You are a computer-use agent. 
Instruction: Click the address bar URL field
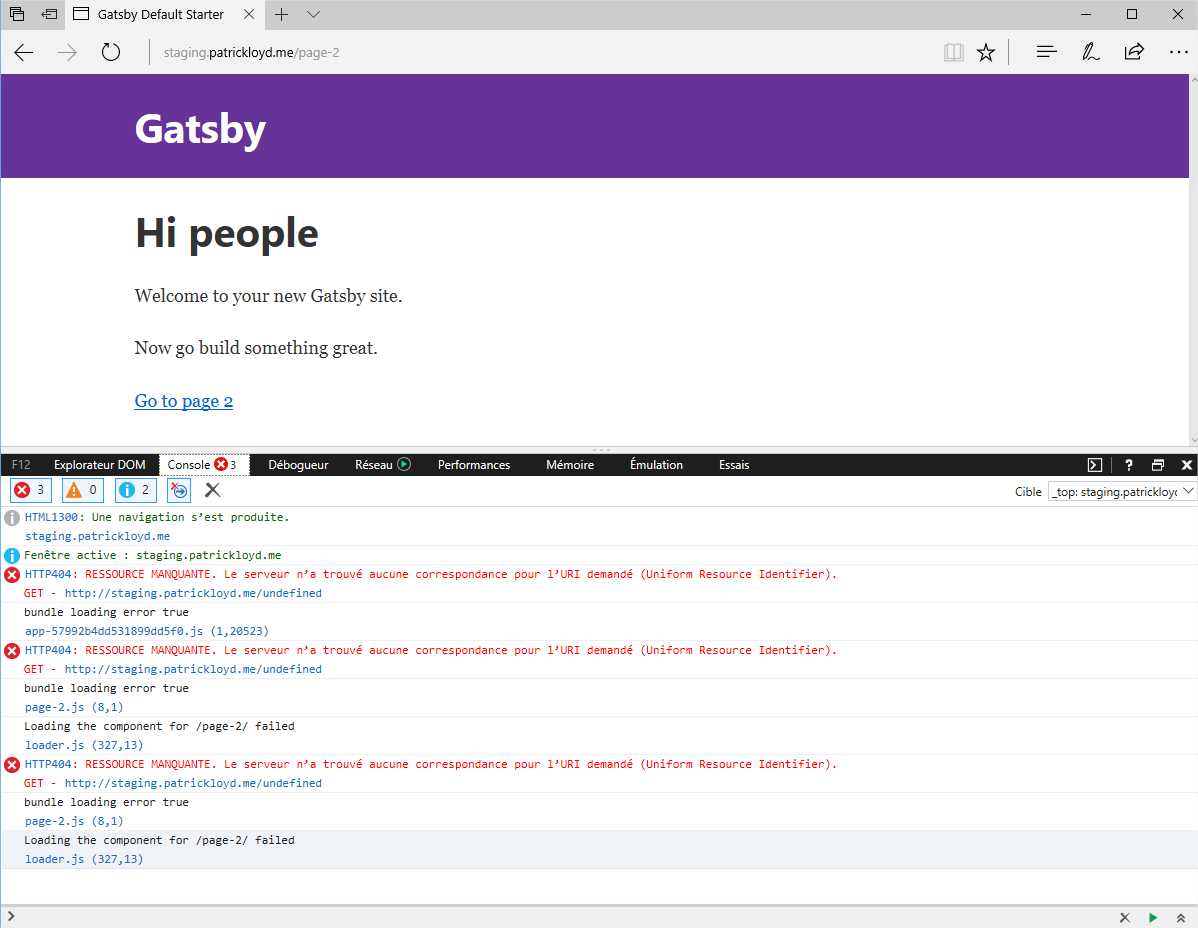535,53
